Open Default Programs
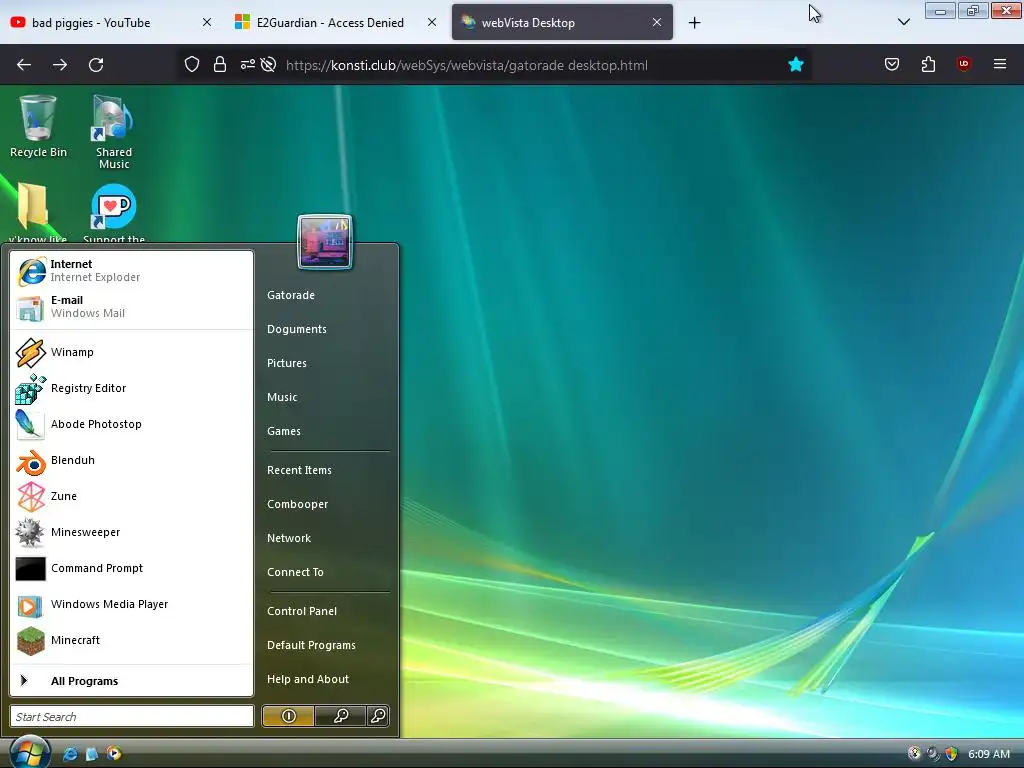The image size is (1024, 768). [311, 645]
